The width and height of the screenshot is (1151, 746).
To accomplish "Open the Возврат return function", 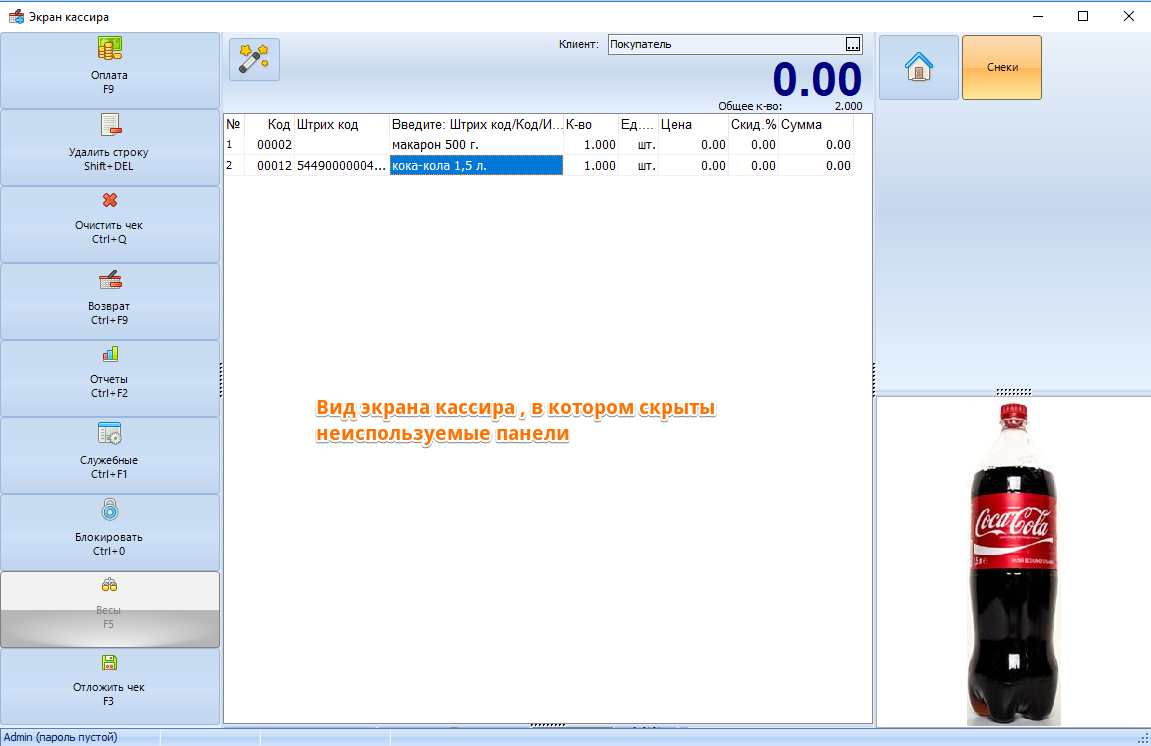I will [x=109, y=301].
